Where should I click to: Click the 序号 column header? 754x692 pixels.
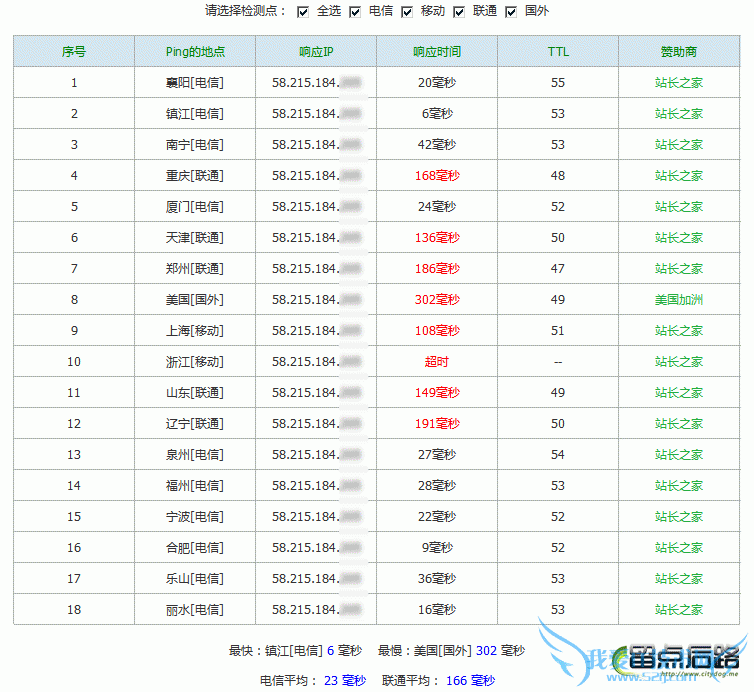[74, 51]
